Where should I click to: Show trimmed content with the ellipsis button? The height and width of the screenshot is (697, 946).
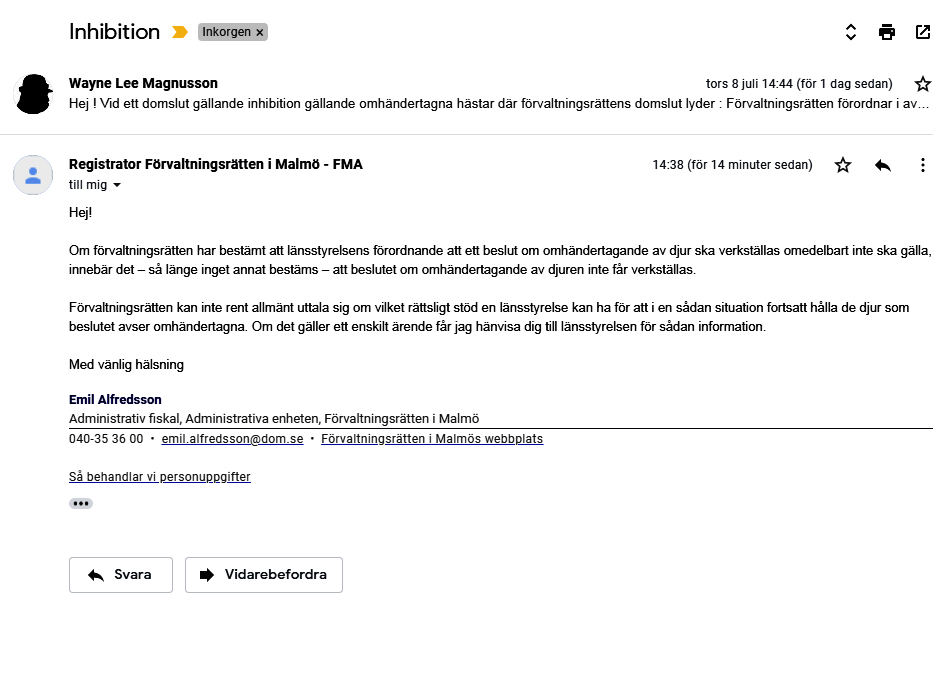[81, 503]
